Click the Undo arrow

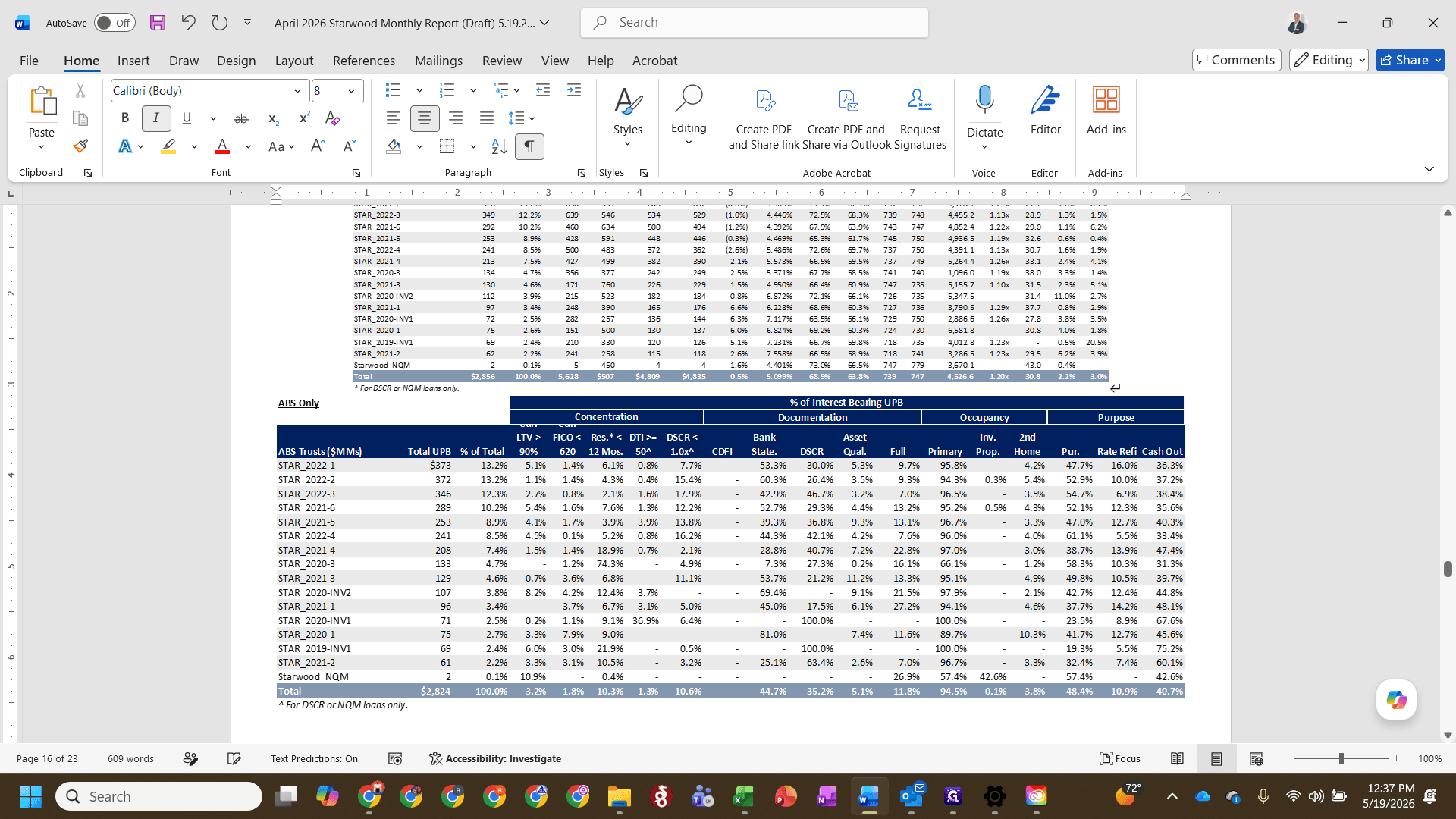click(188, 23)
